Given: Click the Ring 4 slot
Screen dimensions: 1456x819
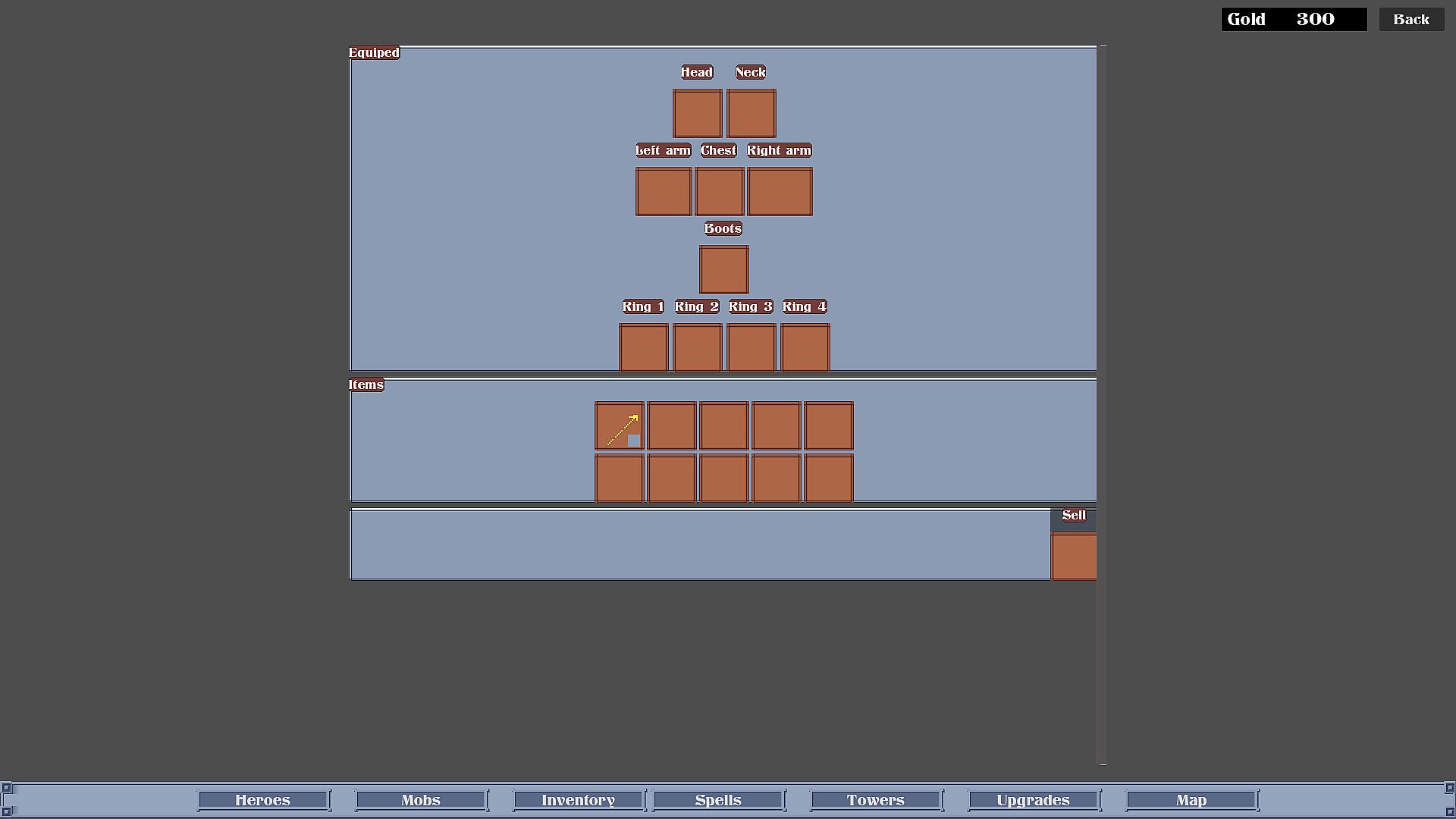Looking at the screenshot, I should click(x=805, y=348).
